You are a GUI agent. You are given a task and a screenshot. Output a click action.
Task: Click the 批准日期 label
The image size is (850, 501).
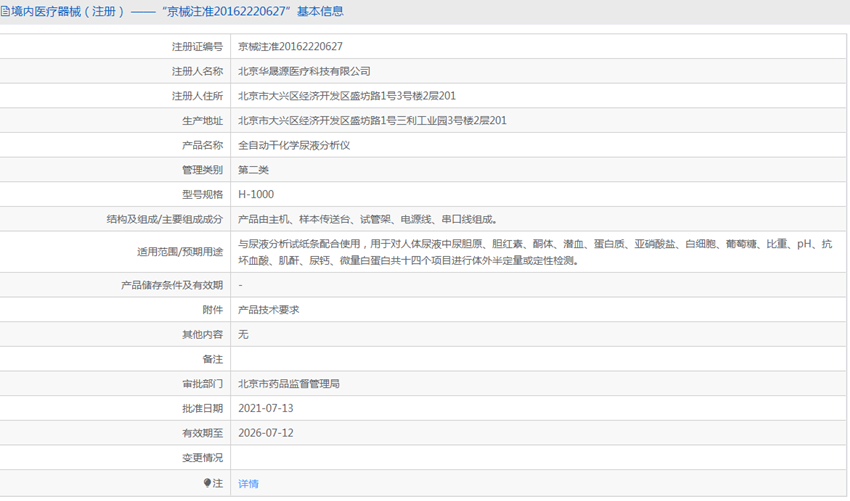click(202, 408)
